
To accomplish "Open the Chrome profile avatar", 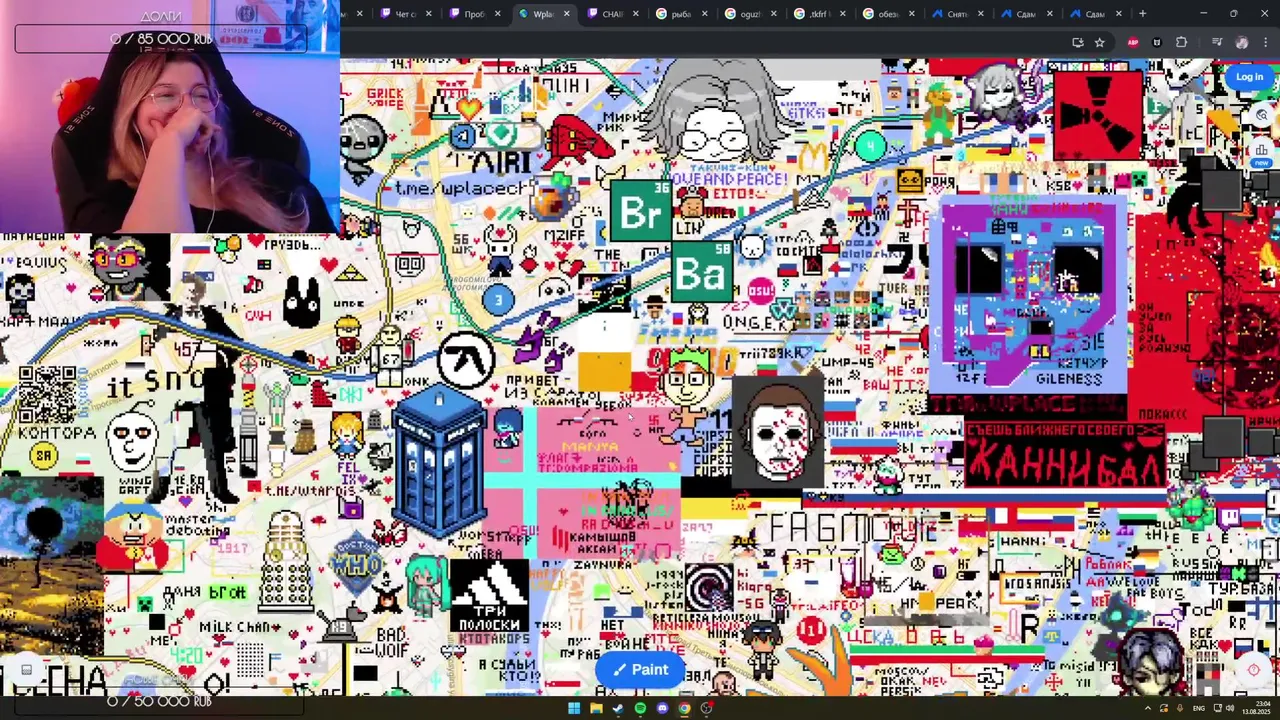I will tap(1242, 42).
